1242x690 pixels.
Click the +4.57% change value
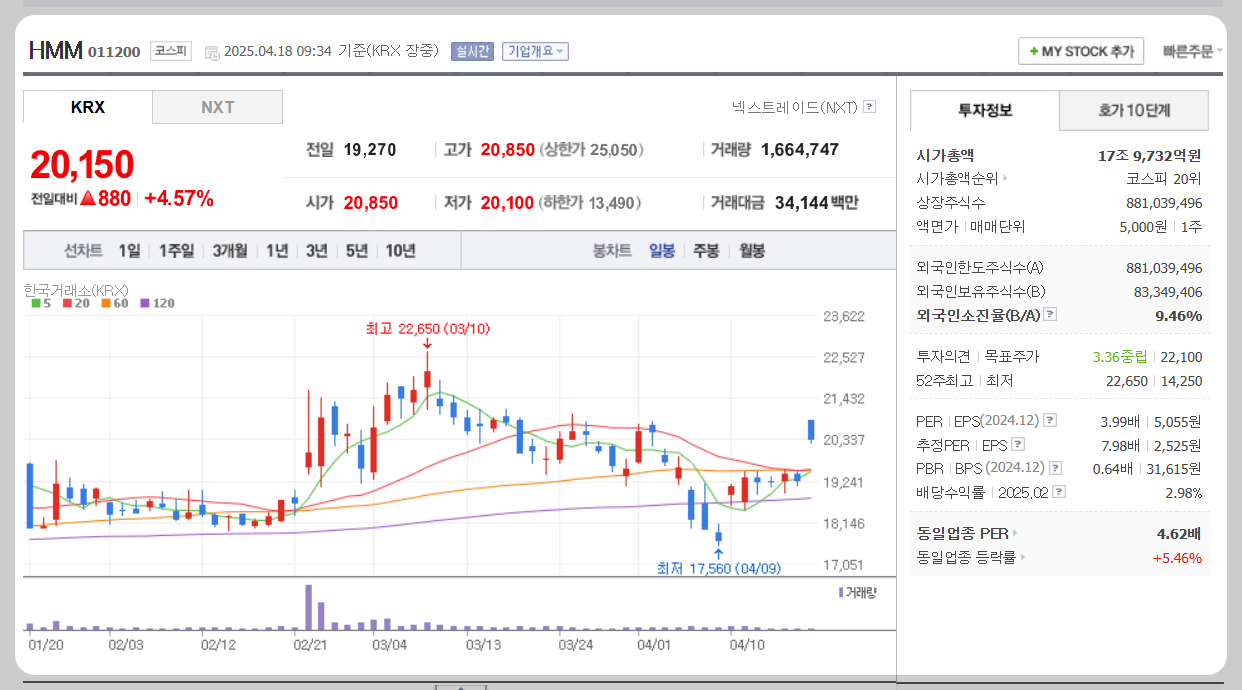coord(179,198)
